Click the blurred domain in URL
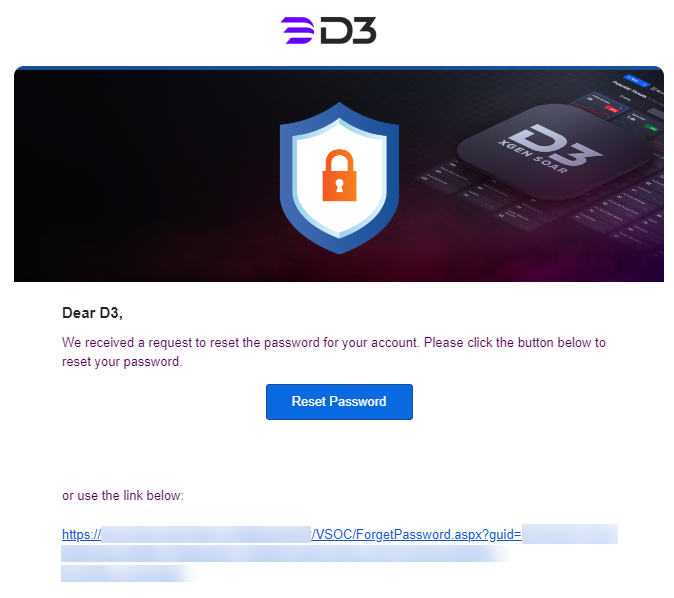The image size is (674, 598). 206,534
